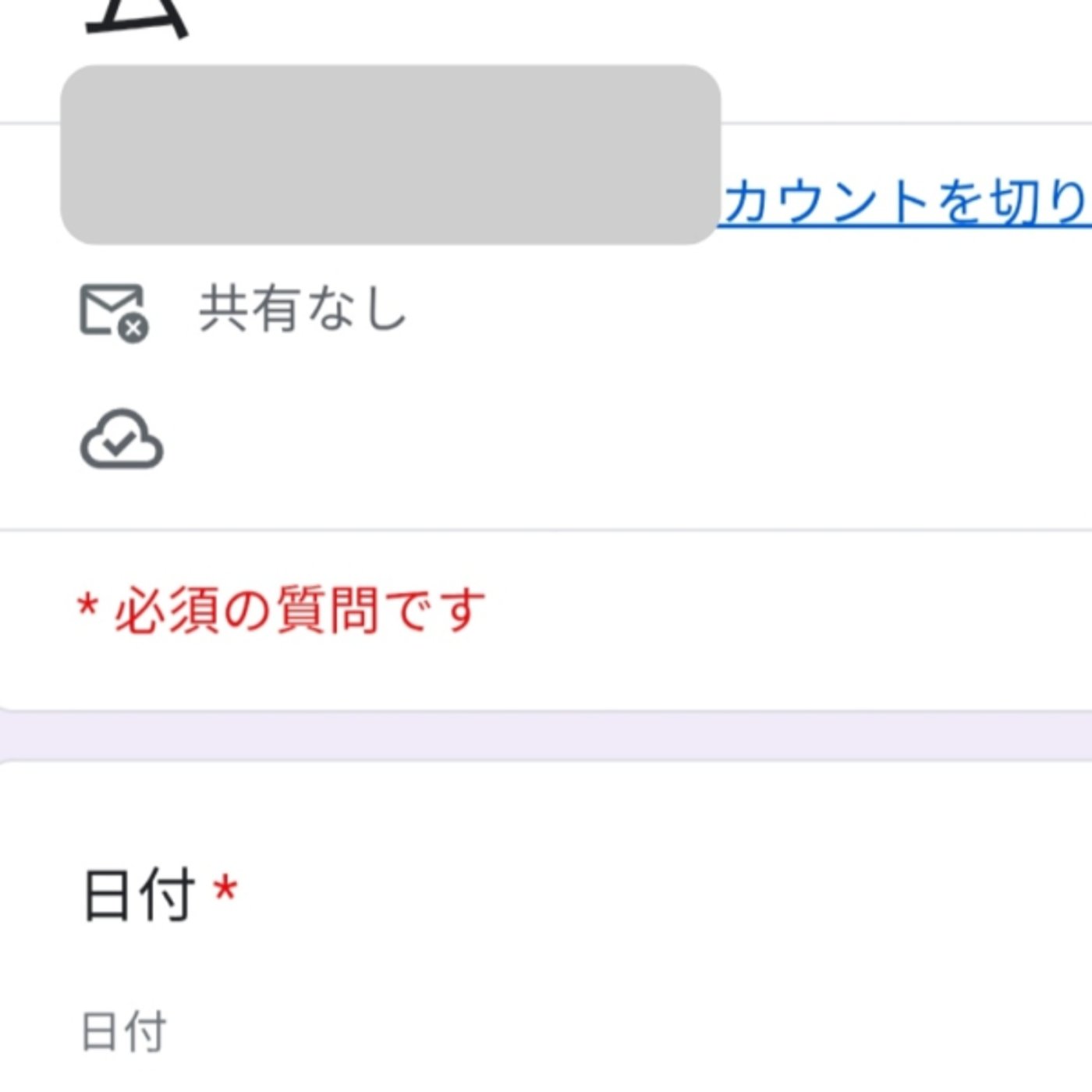Click the 共有なし text label
The height and width of the screenshot is (1092, 1092).
tap(303, 309)
